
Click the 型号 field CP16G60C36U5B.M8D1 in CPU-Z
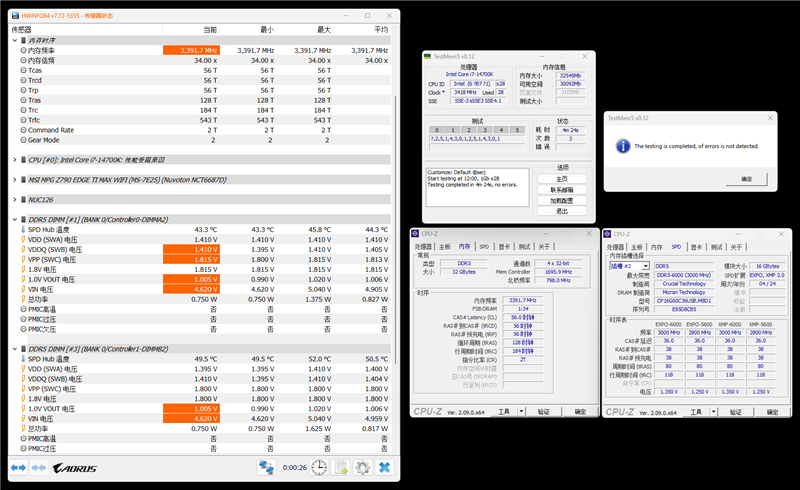(x=684, y=301)
